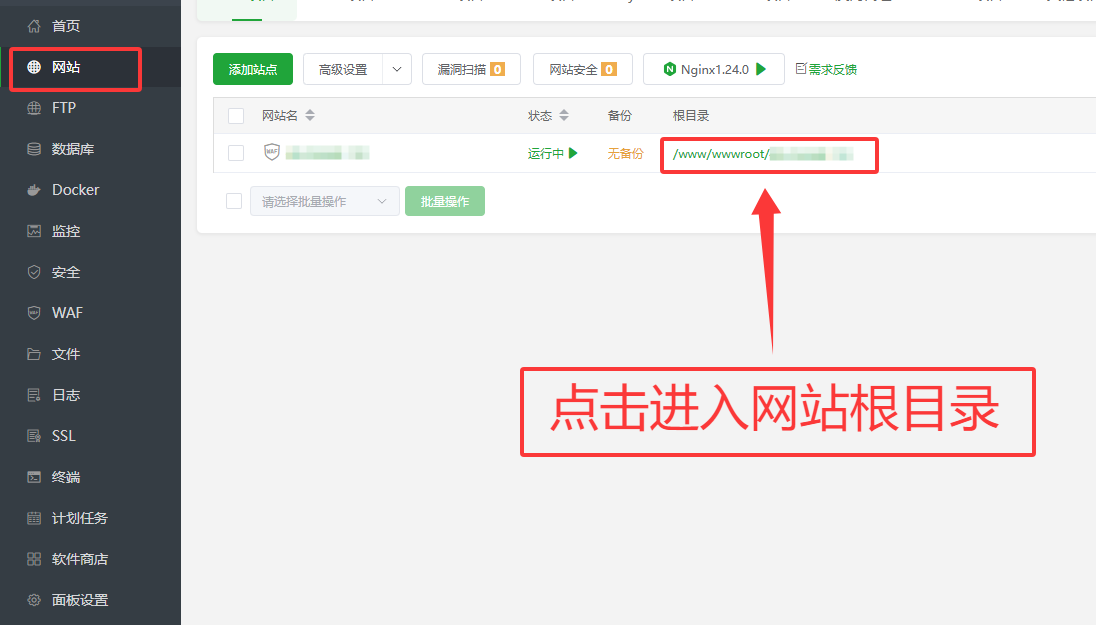Open the 网站 menu in sidebar
1096x625 pixels.
coord(66,67)
